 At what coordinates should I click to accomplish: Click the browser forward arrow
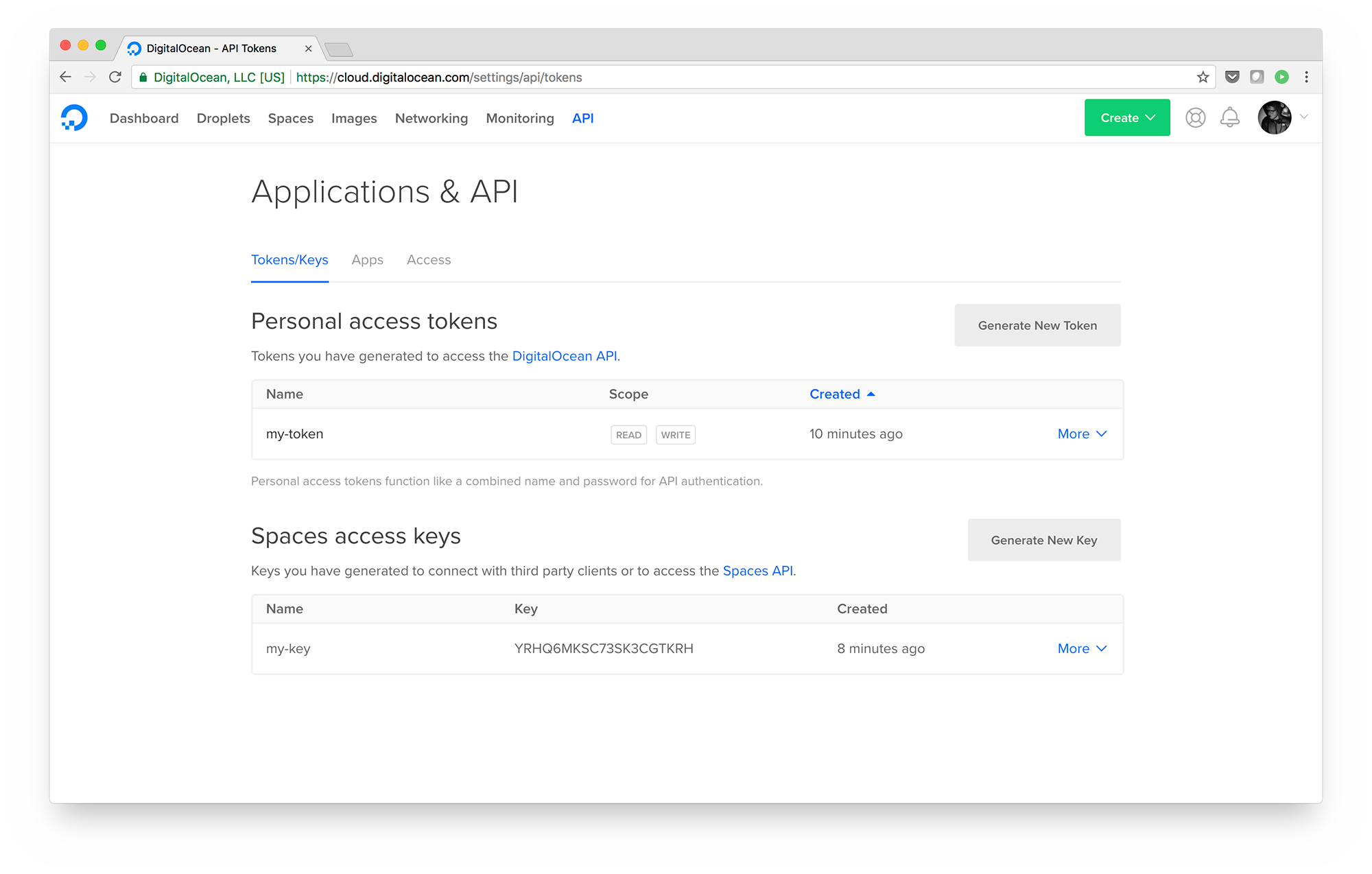[90, 77]
